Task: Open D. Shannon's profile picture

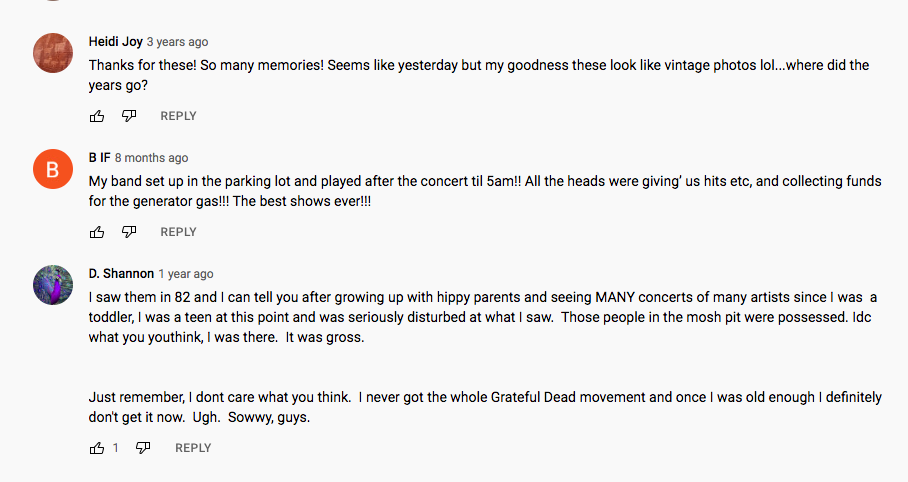Action: (x=53, y=285)
